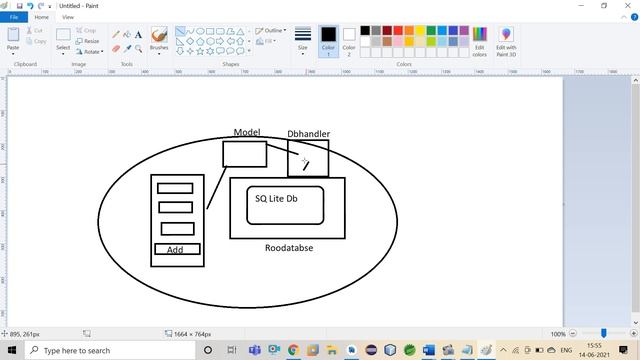Choose the Right arrow shape
640x360 pixels.
[220, 41]
